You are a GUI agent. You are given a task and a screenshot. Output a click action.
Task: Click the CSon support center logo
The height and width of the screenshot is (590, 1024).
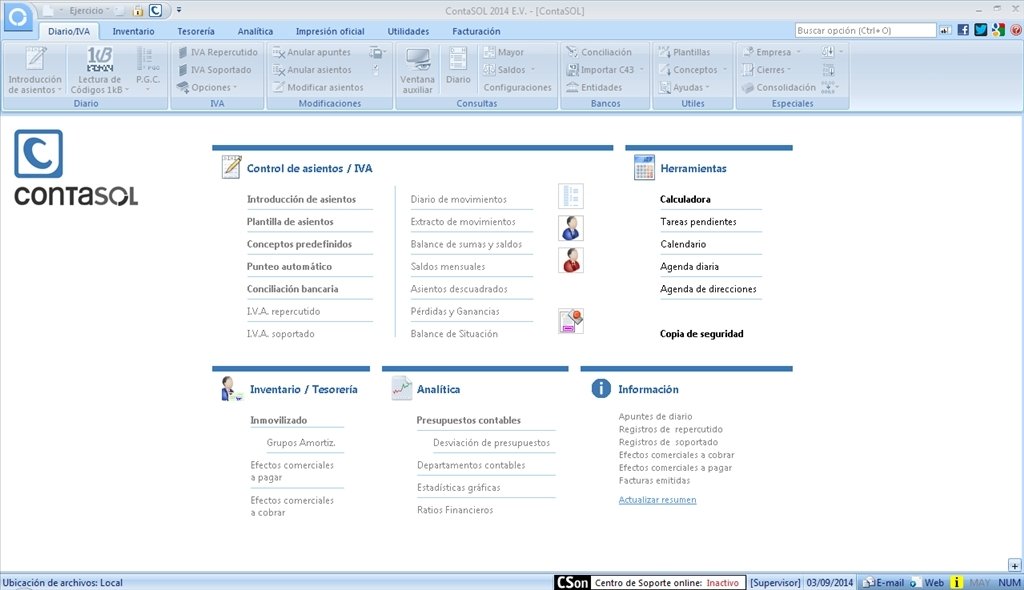[573, 582]
